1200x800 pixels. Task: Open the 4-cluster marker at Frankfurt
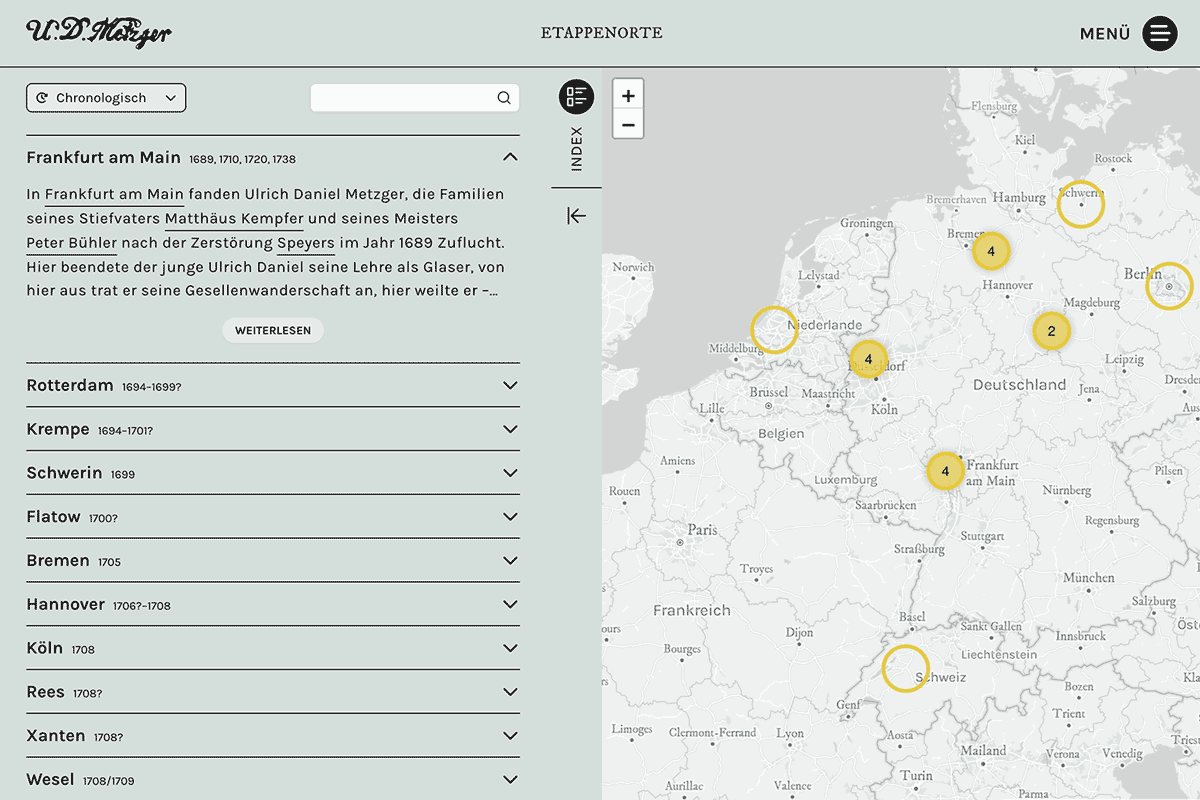click(x=945, y=470)
